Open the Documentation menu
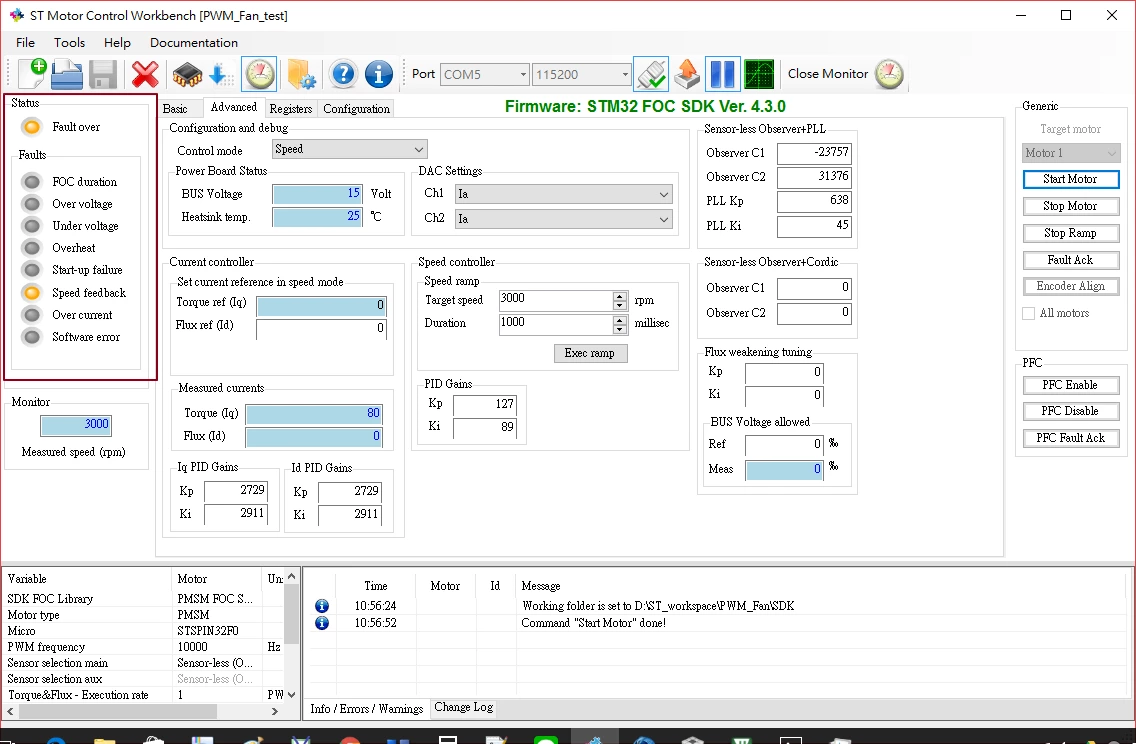Screen dimensions: 1136x744 point(193,43)
